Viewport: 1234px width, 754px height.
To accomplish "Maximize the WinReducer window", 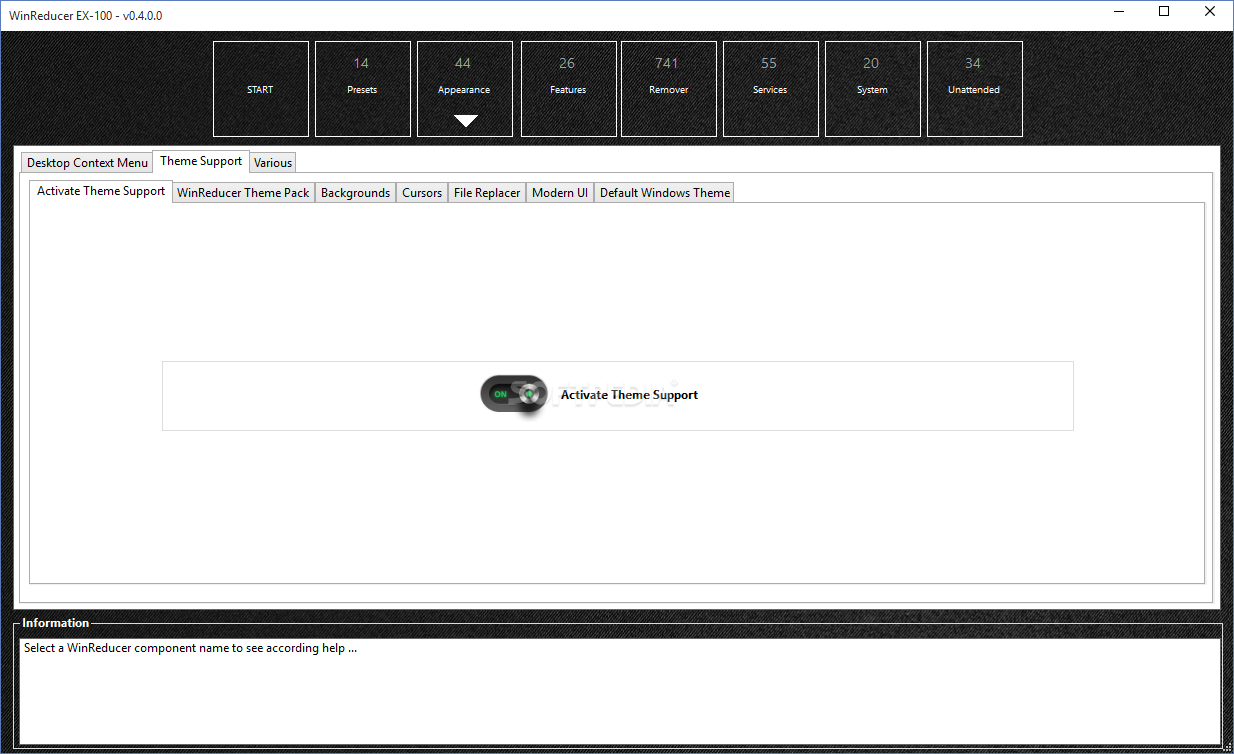I will coord(1164,12).
